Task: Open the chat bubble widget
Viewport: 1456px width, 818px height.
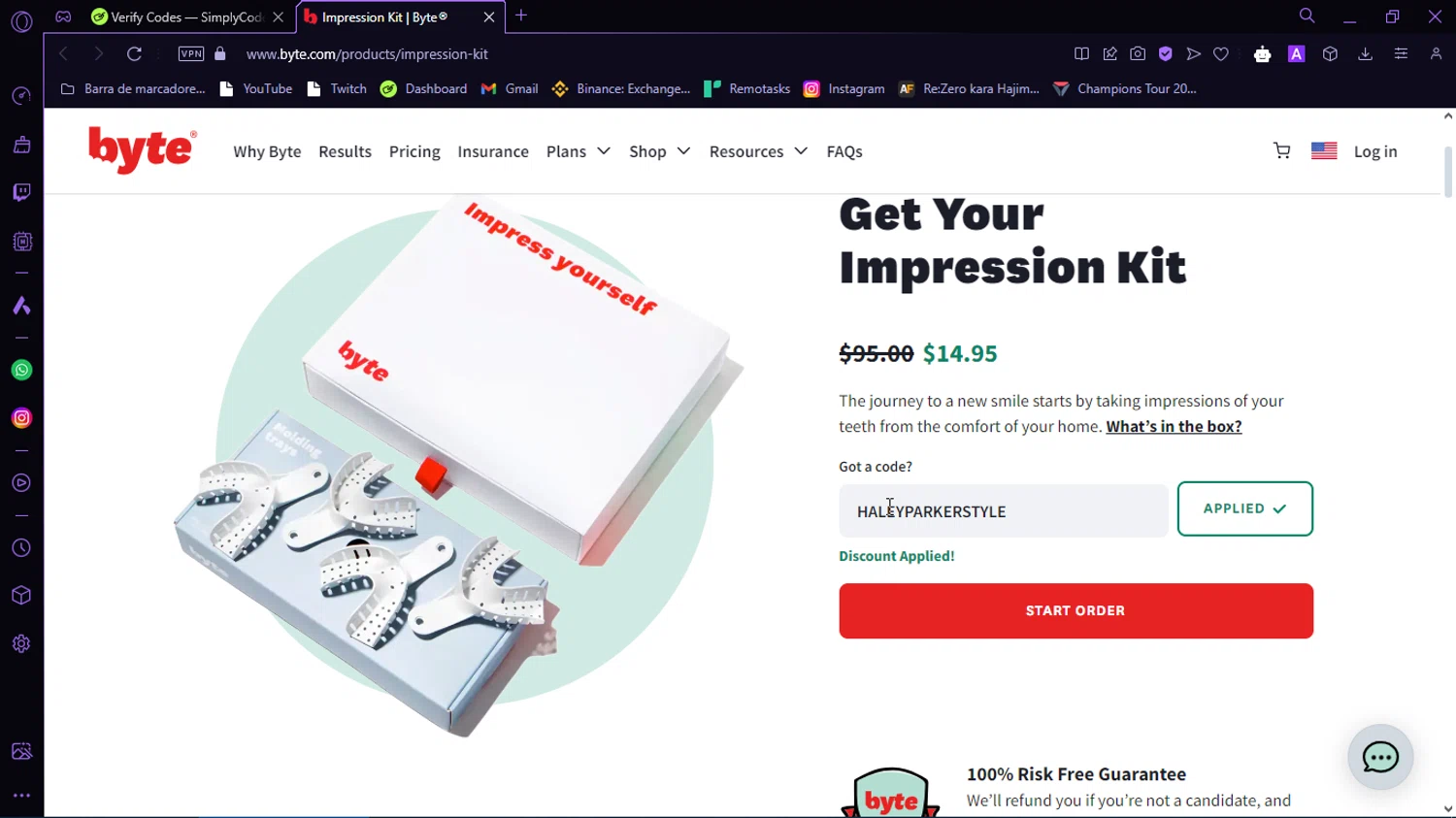Action: [1380, 757]
